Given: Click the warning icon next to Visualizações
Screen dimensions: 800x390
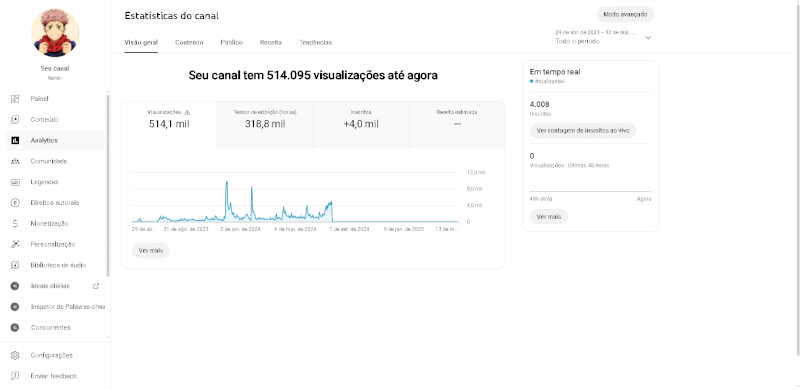Looking at the screenshot, I should pyautogui.click(x=187, y=112).
